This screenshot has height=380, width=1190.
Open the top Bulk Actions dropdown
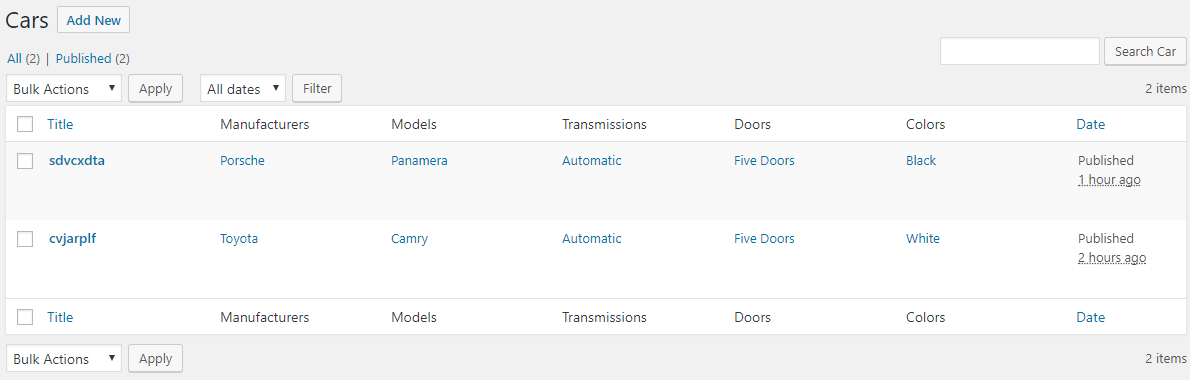click(x=64, y=89)
